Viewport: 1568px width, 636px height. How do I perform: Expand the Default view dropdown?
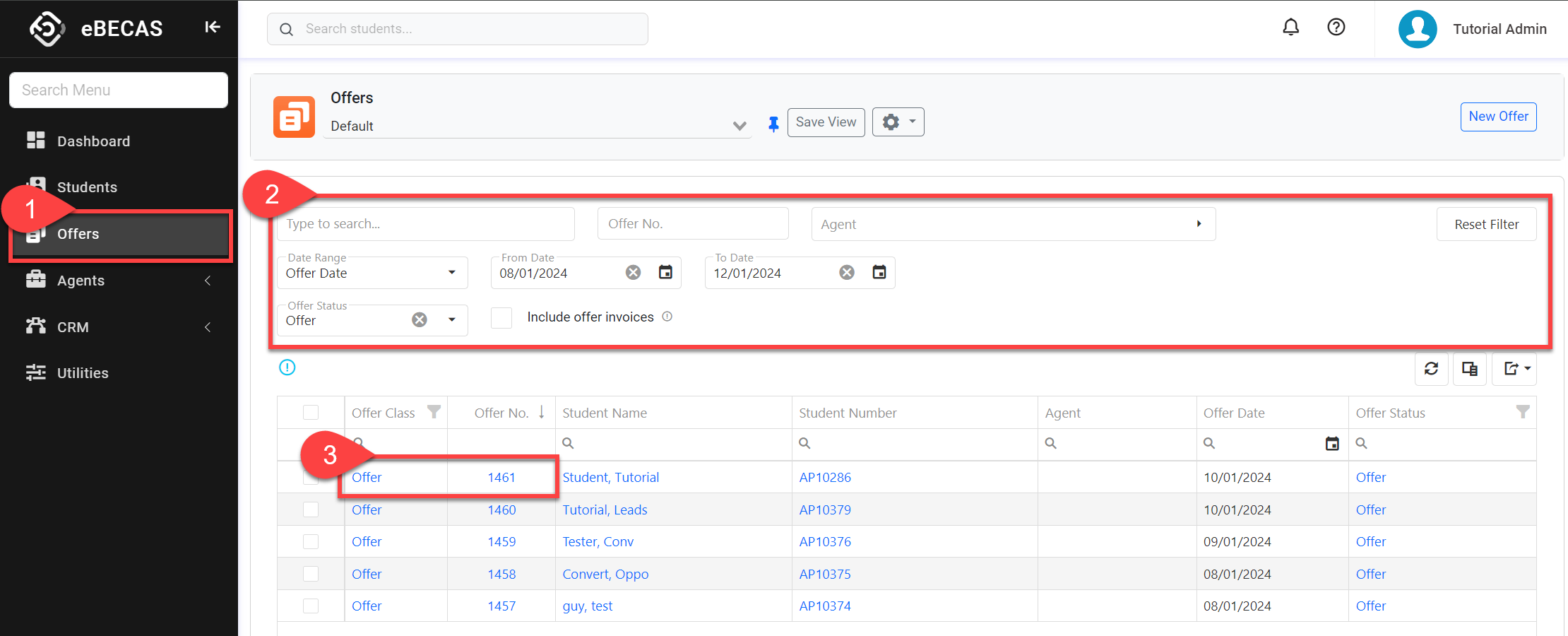coord(739,126)
